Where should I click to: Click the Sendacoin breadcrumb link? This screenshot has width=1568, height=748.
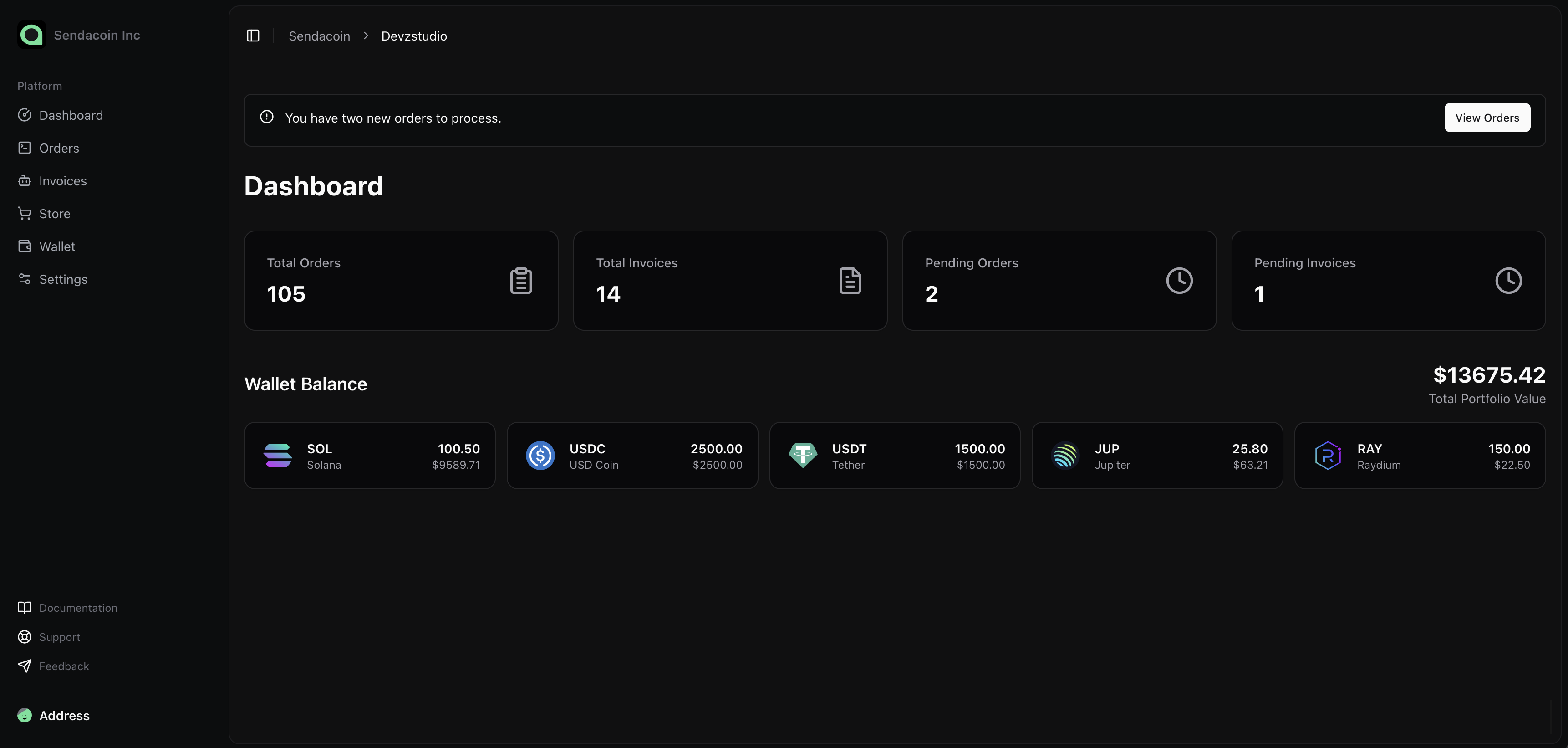pyautogui.click(x=319, y=36)
